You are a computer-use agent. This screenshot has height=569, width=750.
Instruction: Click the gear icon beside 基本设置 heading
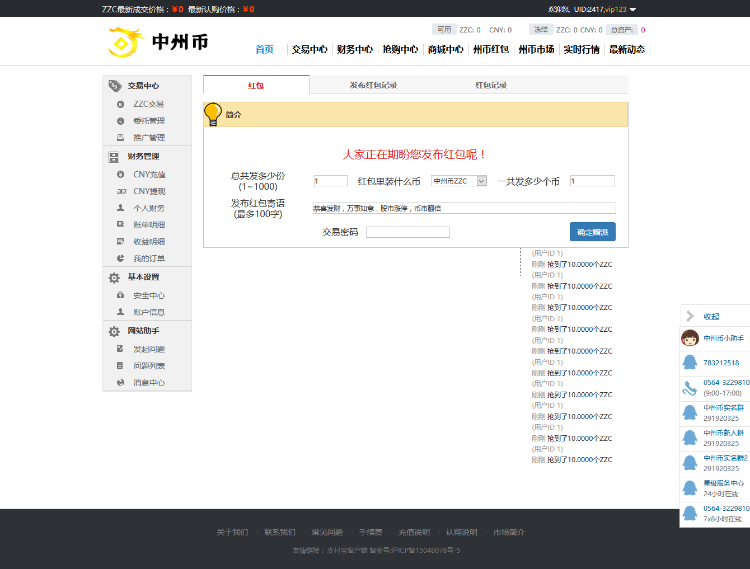pos(114,278)
